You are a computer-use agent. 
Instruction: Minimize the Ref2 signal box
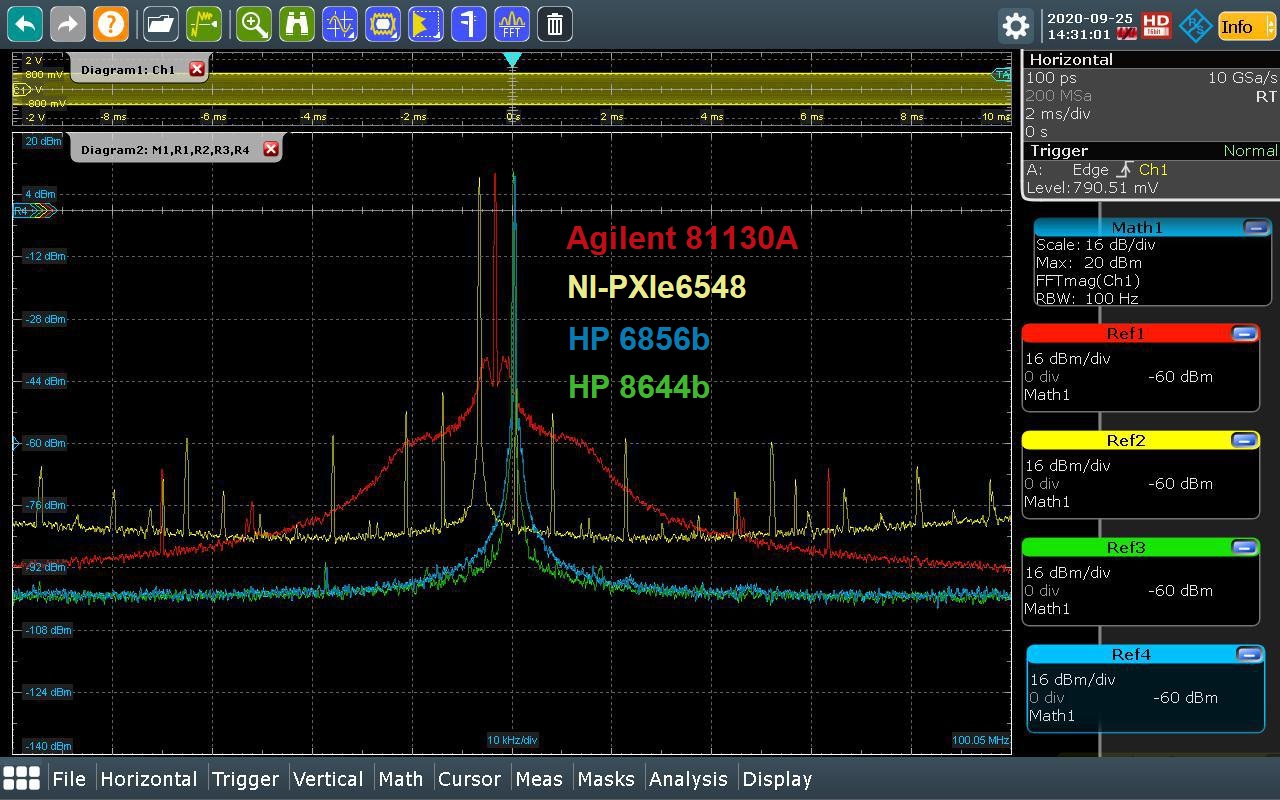pyautogui.click(x=1244, y=440)
